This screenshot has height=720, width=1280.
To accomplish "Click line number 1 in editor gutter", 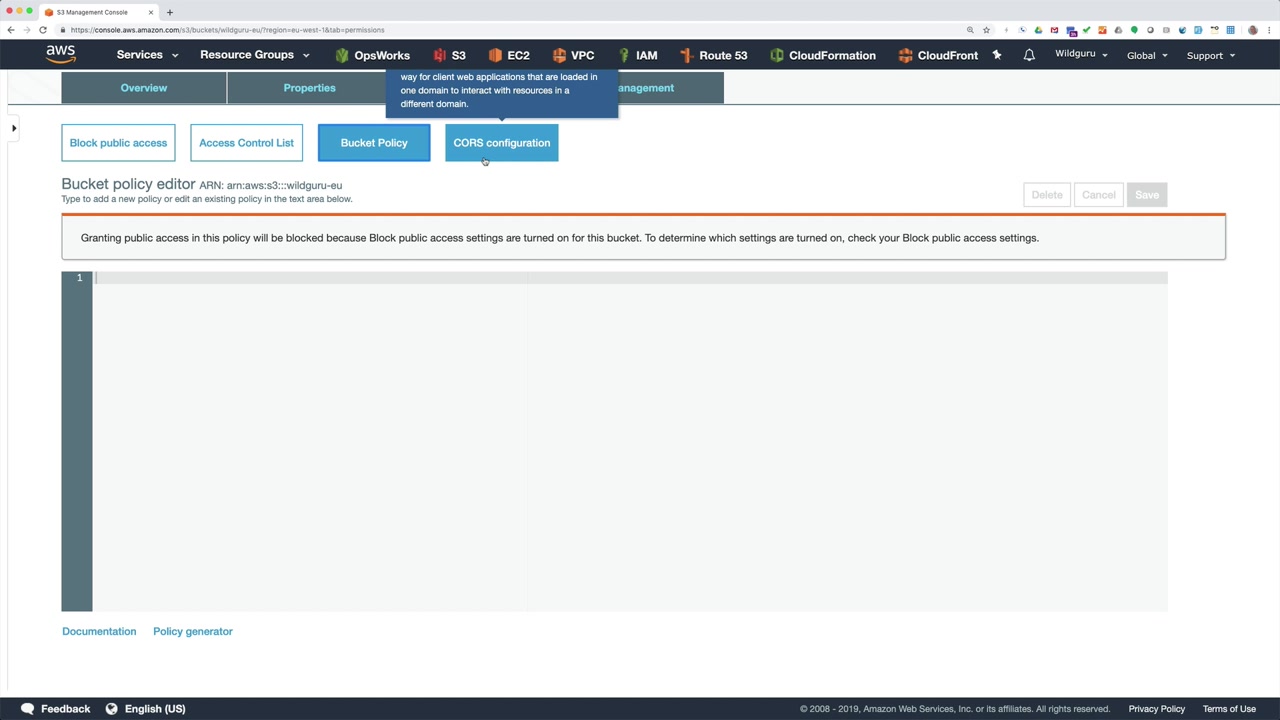I will click(79, 277).
